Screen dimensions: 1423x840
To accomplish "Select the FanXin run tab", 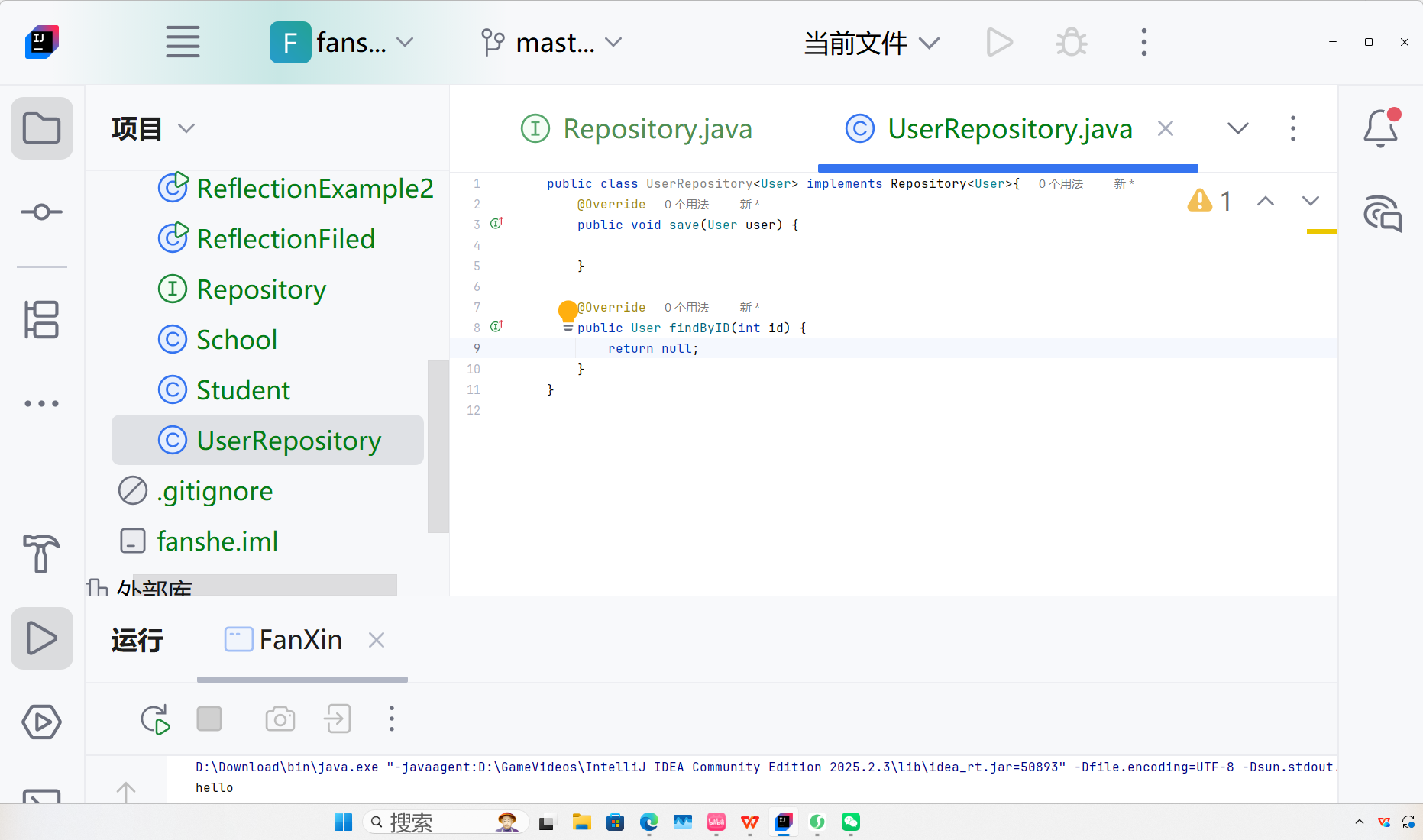I will point(301,639).
